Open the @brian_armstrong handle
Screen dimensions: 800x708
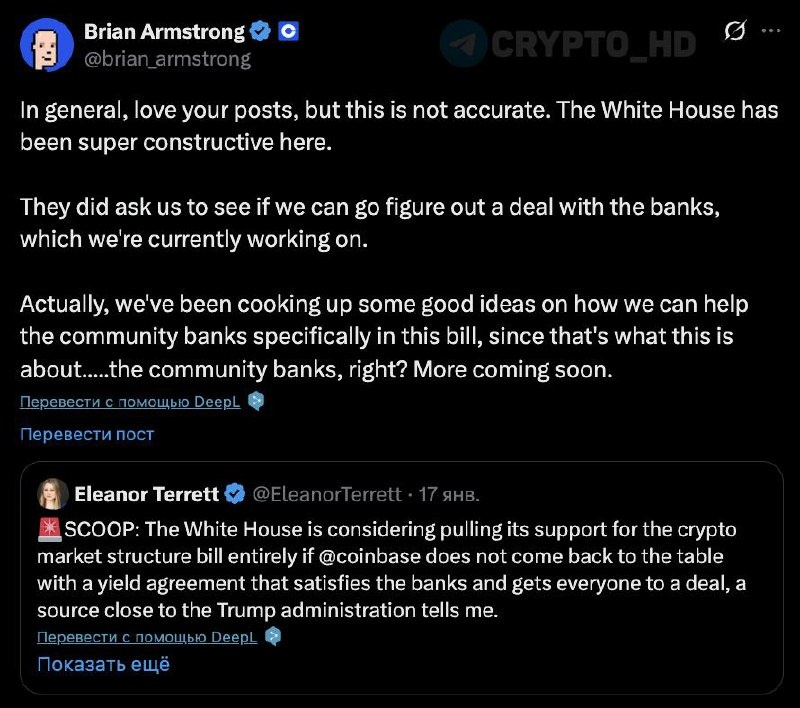tap(167, 58)
